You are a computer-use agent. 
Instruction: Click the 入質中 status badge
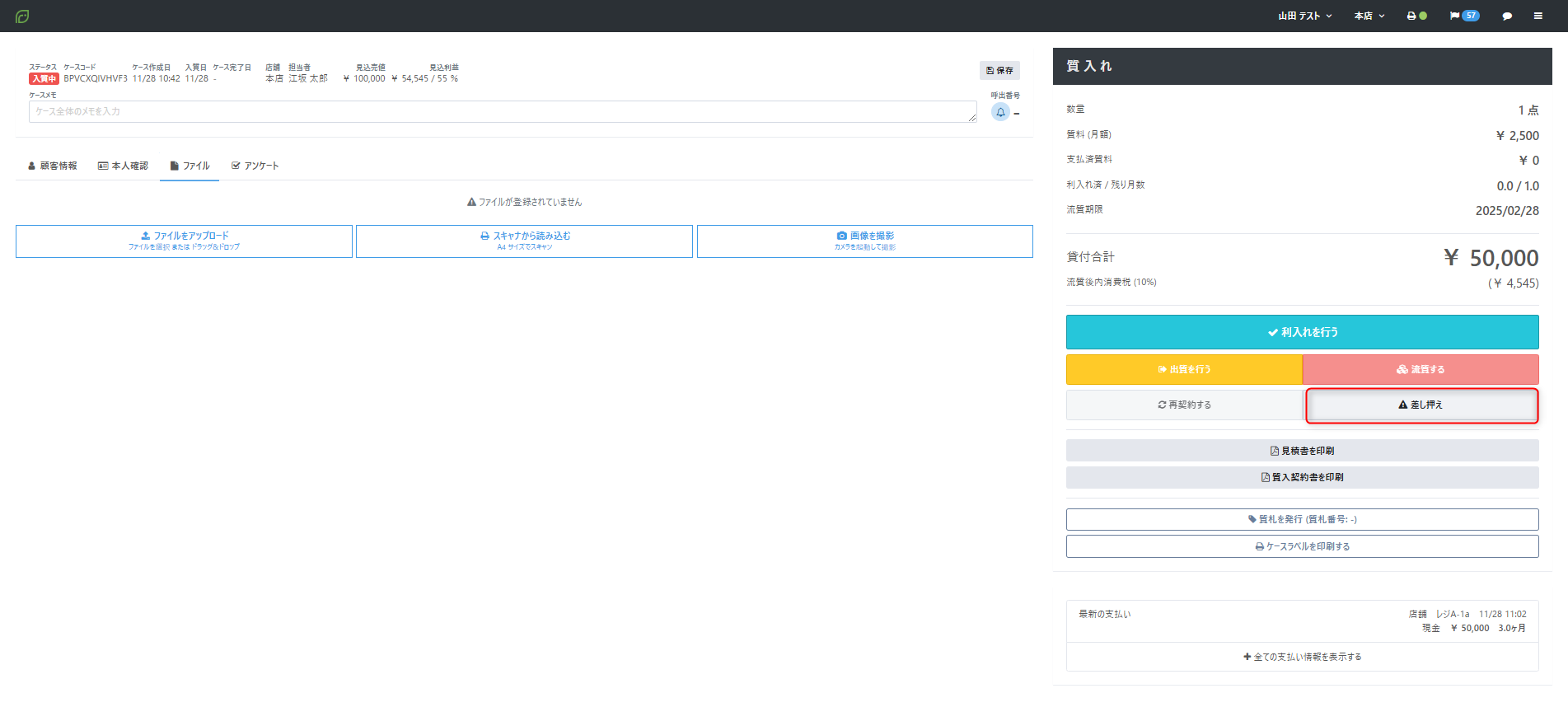tap(44, 79)
